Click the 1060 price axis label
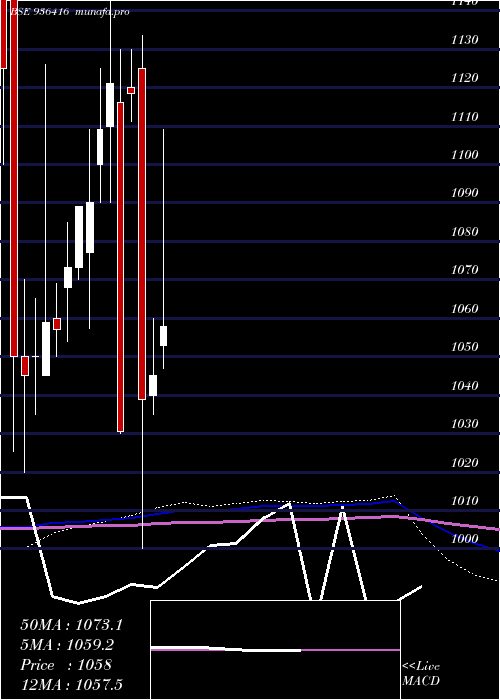500x700 pixels. tap(465, 308)
